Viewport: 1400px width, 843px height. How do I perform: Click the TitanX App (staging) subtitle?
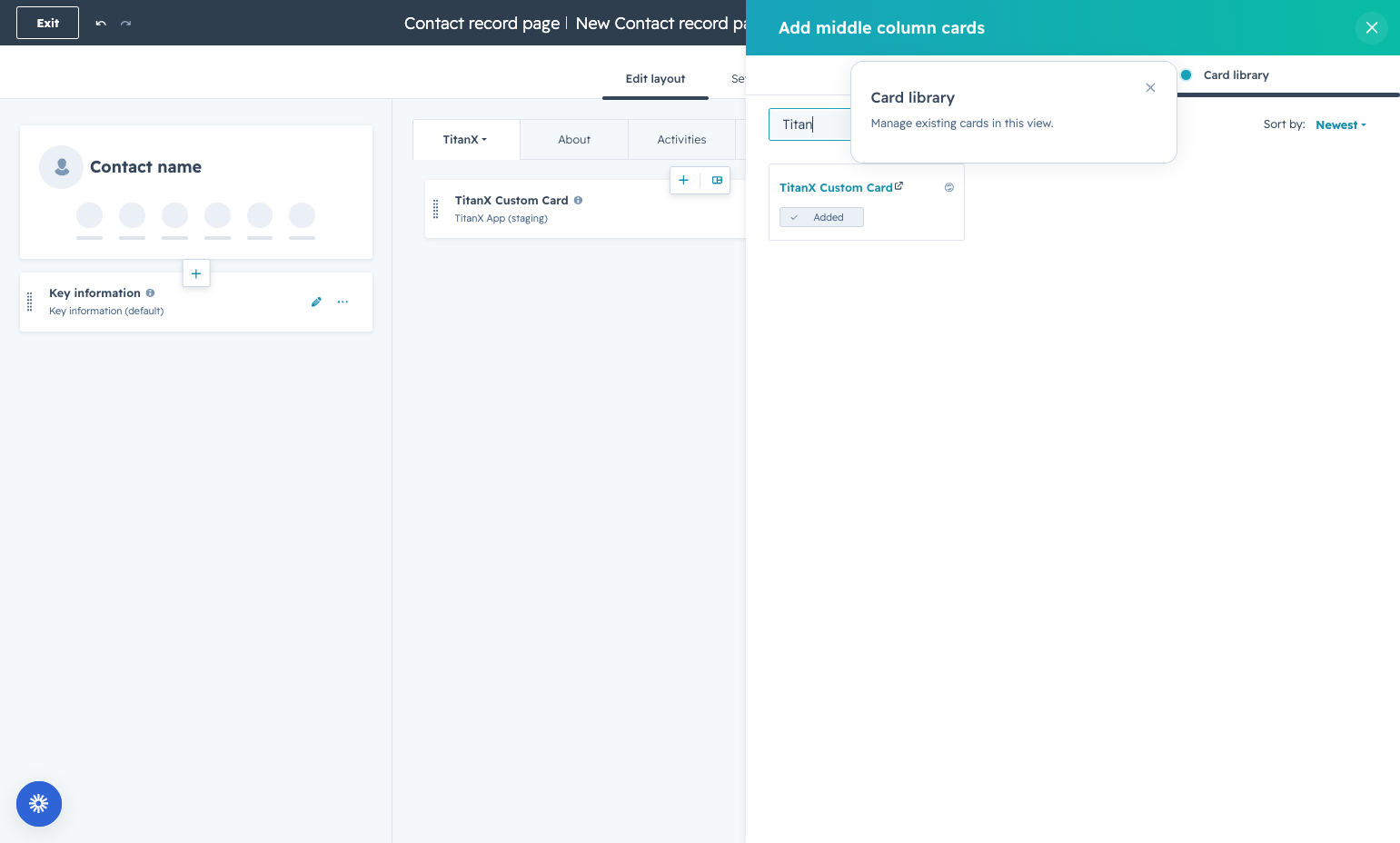501,218
